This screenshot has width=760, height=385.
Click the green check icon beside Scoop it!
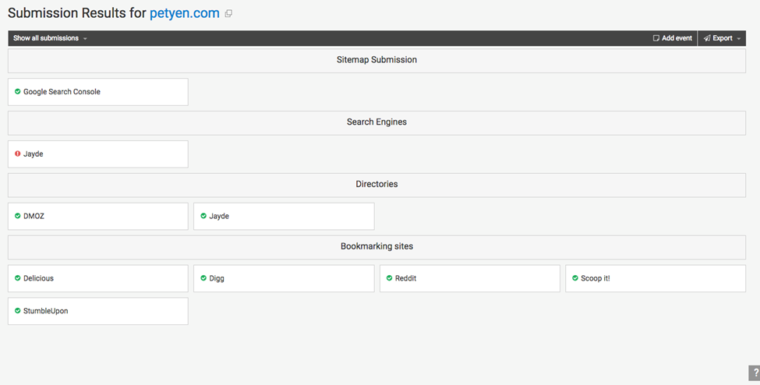tap(575, 278)
